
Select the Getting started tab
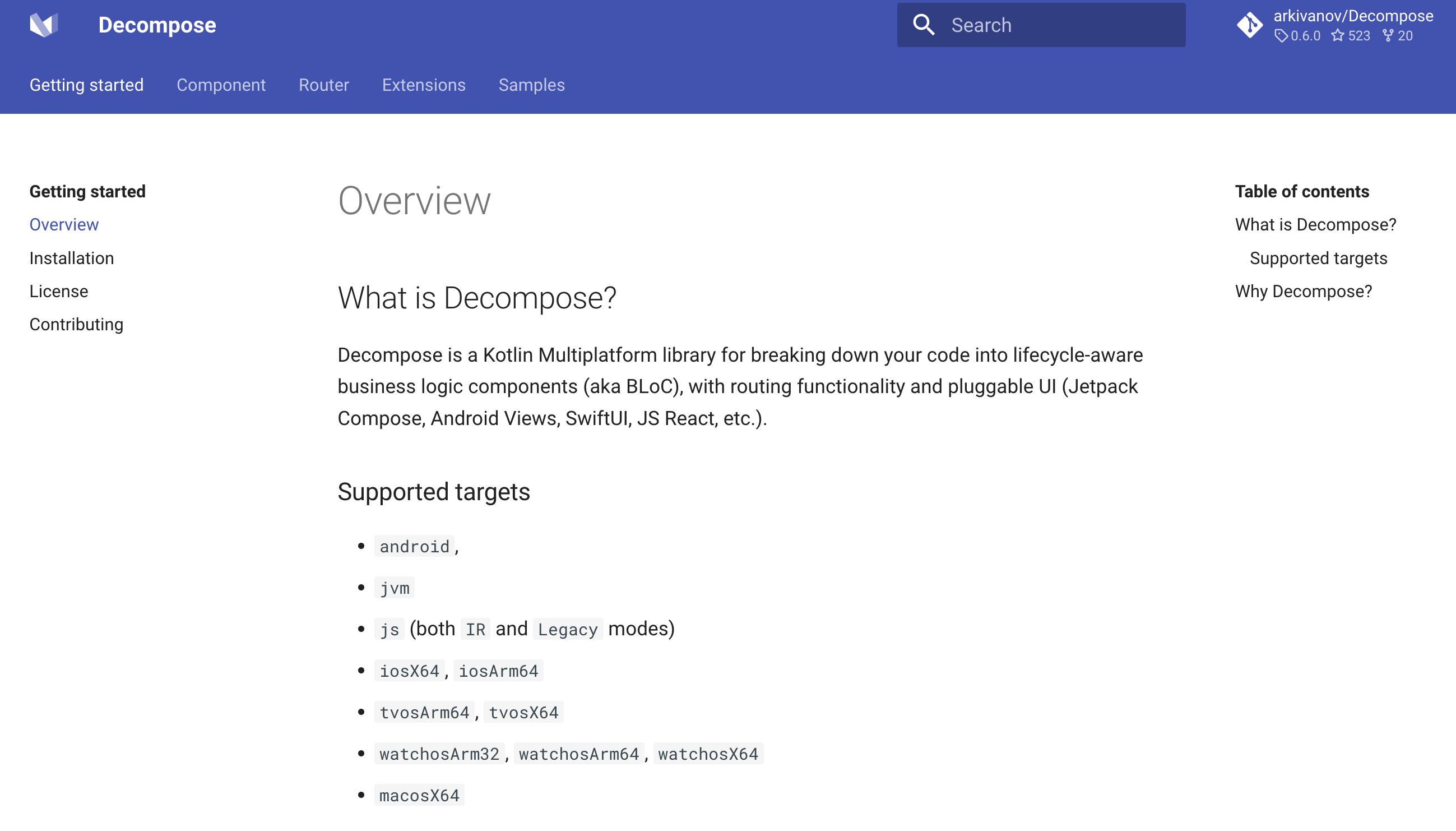point(87,85)
